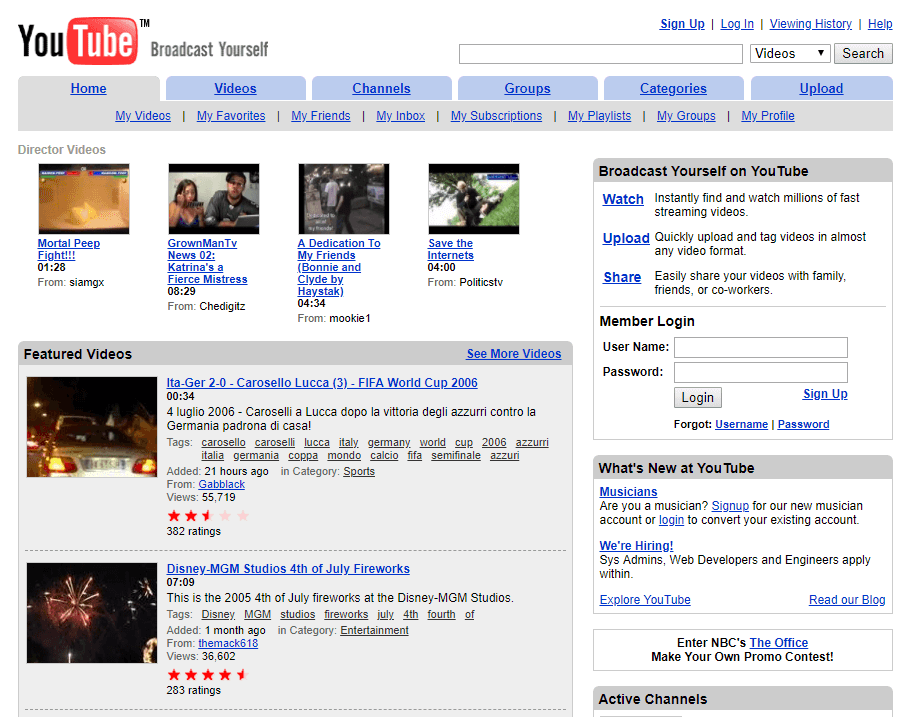Open the Log In link
Screen dimensions: 909x717
[737, 24]
